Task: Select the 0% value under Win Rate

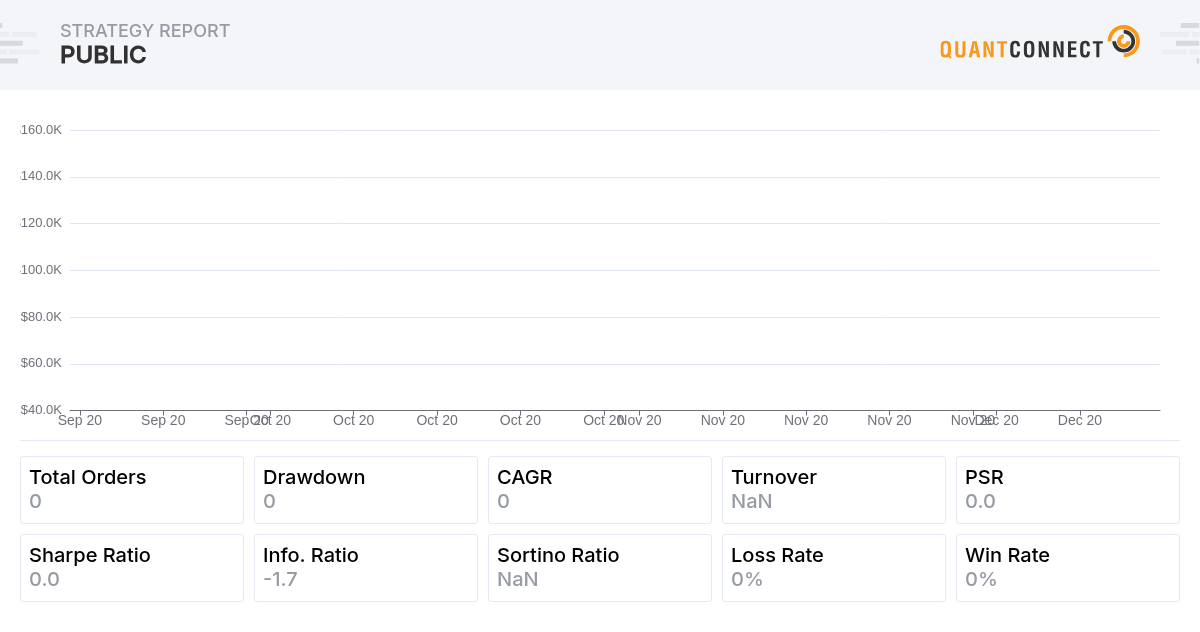Action: pyautogui.click(x=981, y=579)
